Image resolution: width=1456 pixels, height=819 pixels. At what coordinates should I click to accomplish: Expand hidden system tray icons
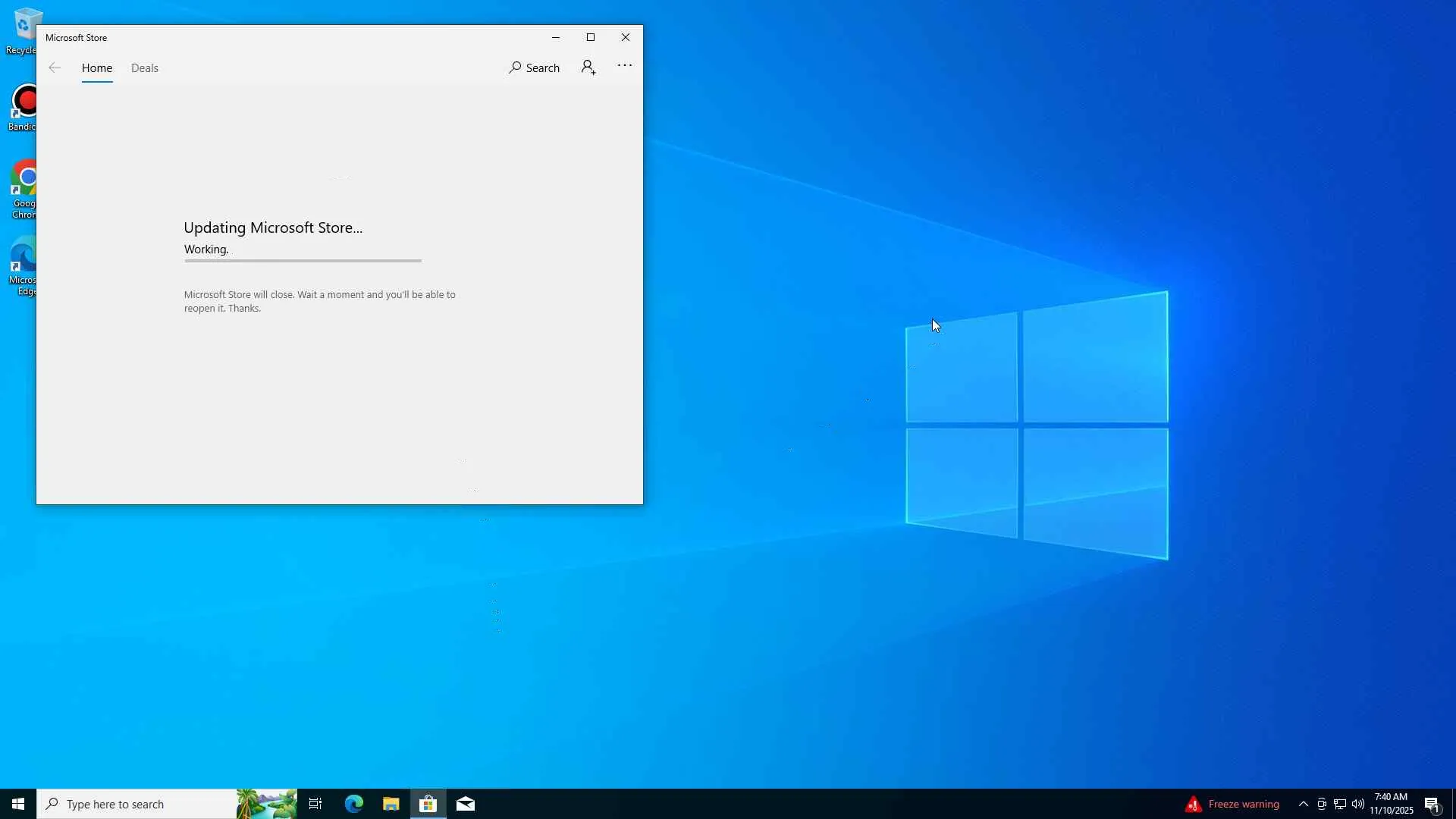[x=1303, y=804]
